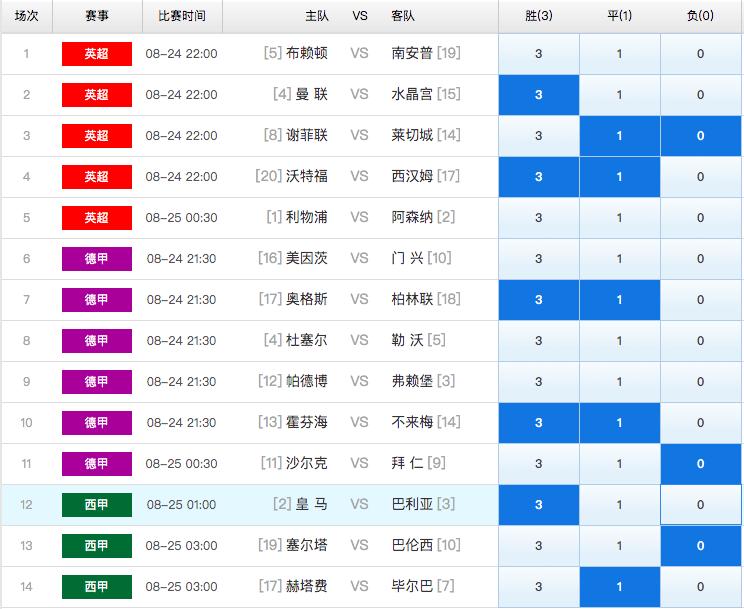Select draw (1) for 塞尔塔 vs 巴伦西
The width and height of the screenshot is (744, 609).
click(620, 546)
